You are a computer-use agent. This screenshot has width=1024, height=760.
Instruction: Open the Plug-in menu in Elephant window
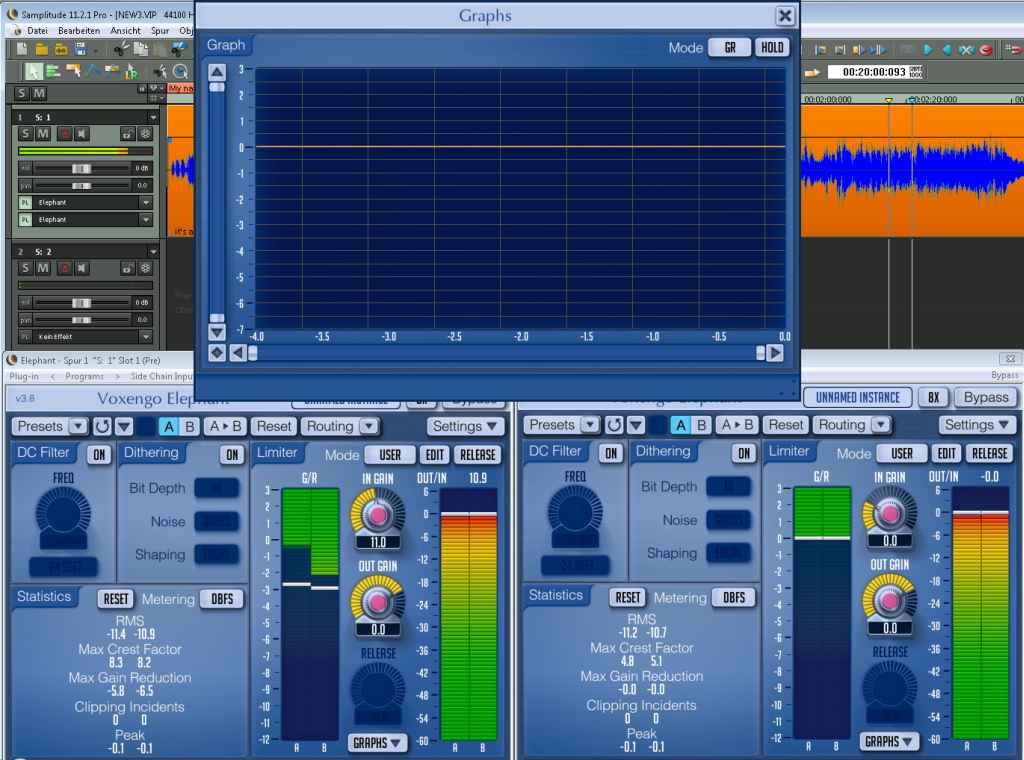(x=24, y=377)
